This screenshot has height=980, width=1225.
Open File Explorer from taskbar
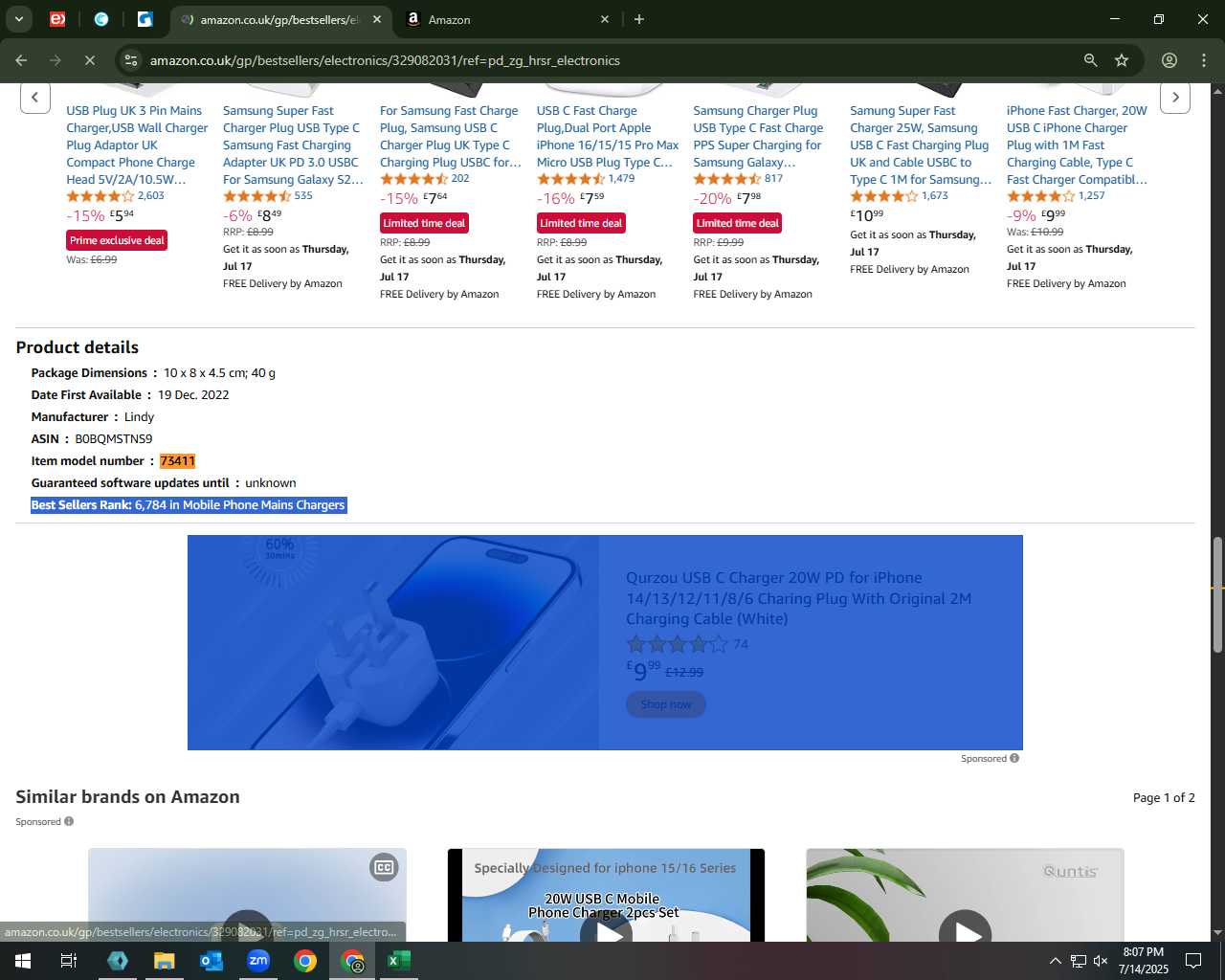pos(165,961)
